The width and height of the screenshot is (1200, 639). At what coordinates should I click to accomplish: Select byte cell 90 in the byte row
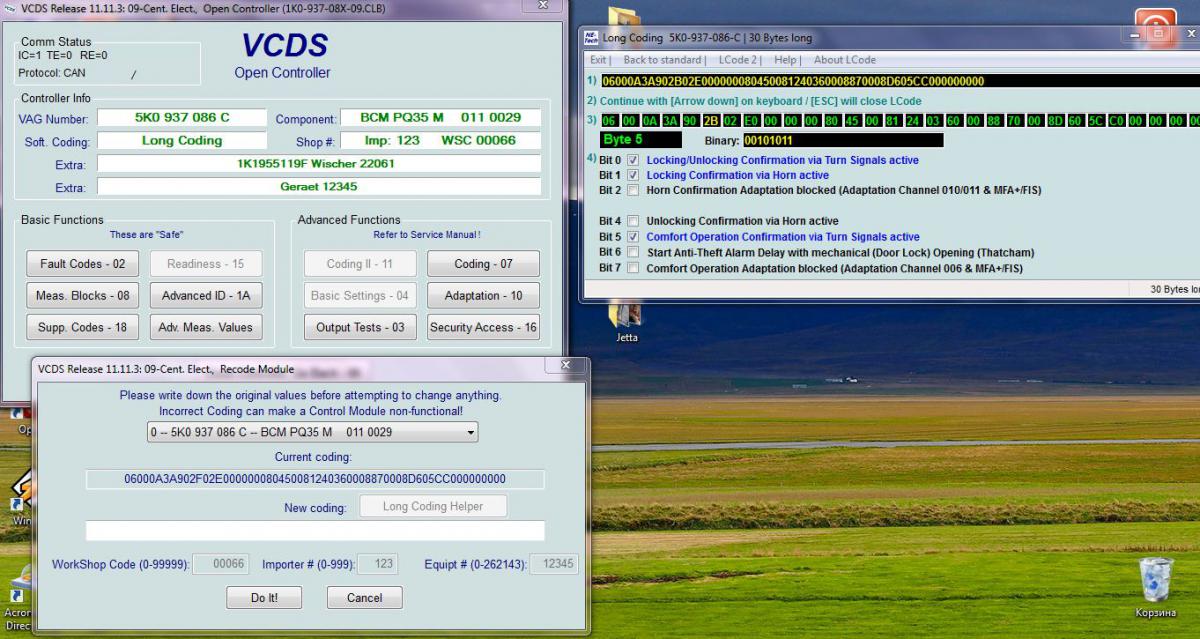690,121
